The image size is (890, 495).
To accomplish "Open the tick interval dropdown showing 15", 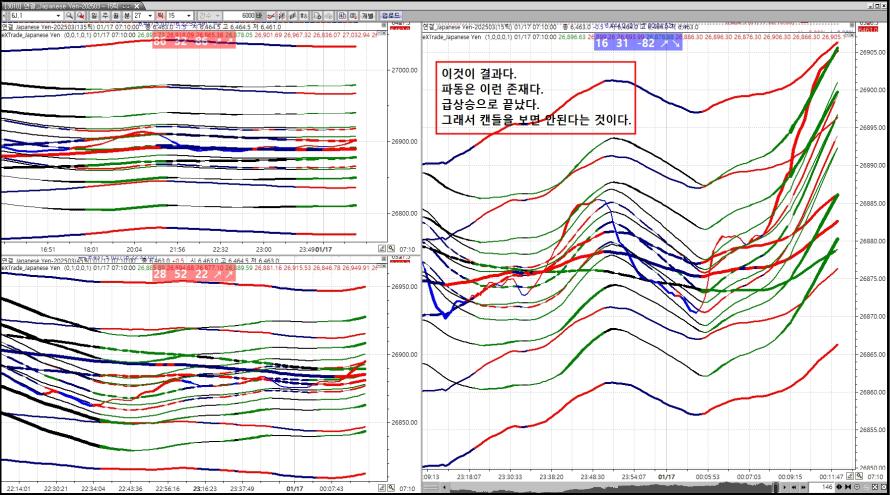I will 189,16.
